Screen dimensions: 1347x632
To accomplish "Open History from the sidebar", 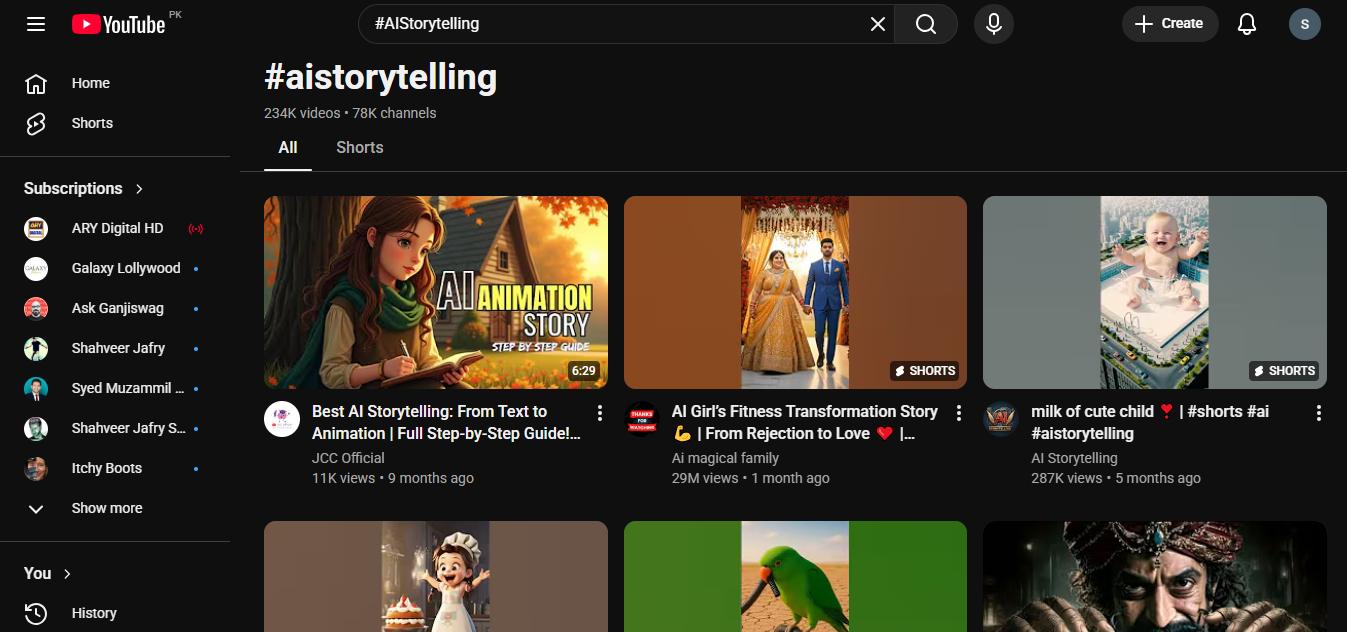I will pyautogui.click(x=96, y=613).
